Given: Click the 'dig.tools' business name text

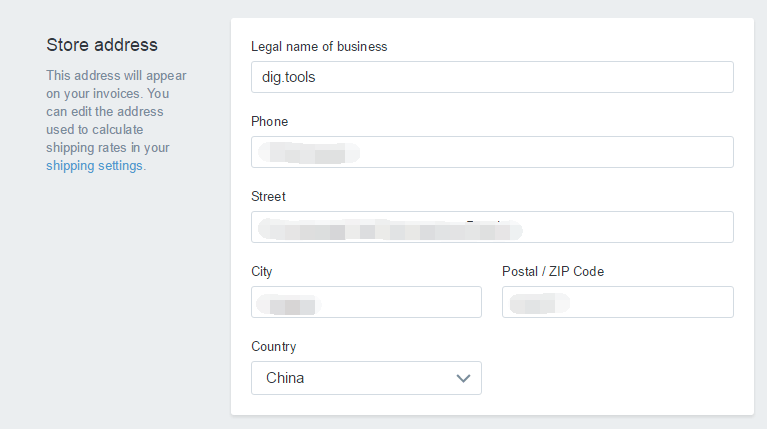Looking at the screenshot, I should click(x=288, y=77).
